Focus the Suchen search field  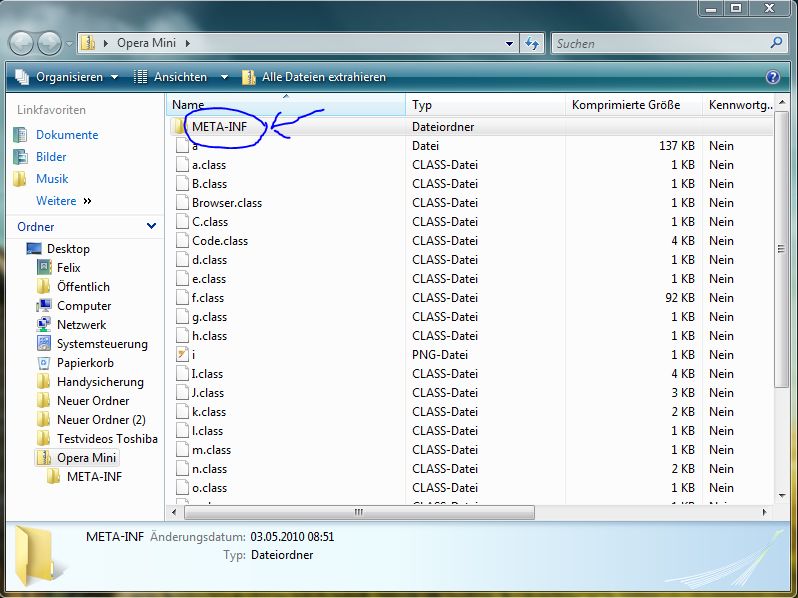[x=661, y=44]
